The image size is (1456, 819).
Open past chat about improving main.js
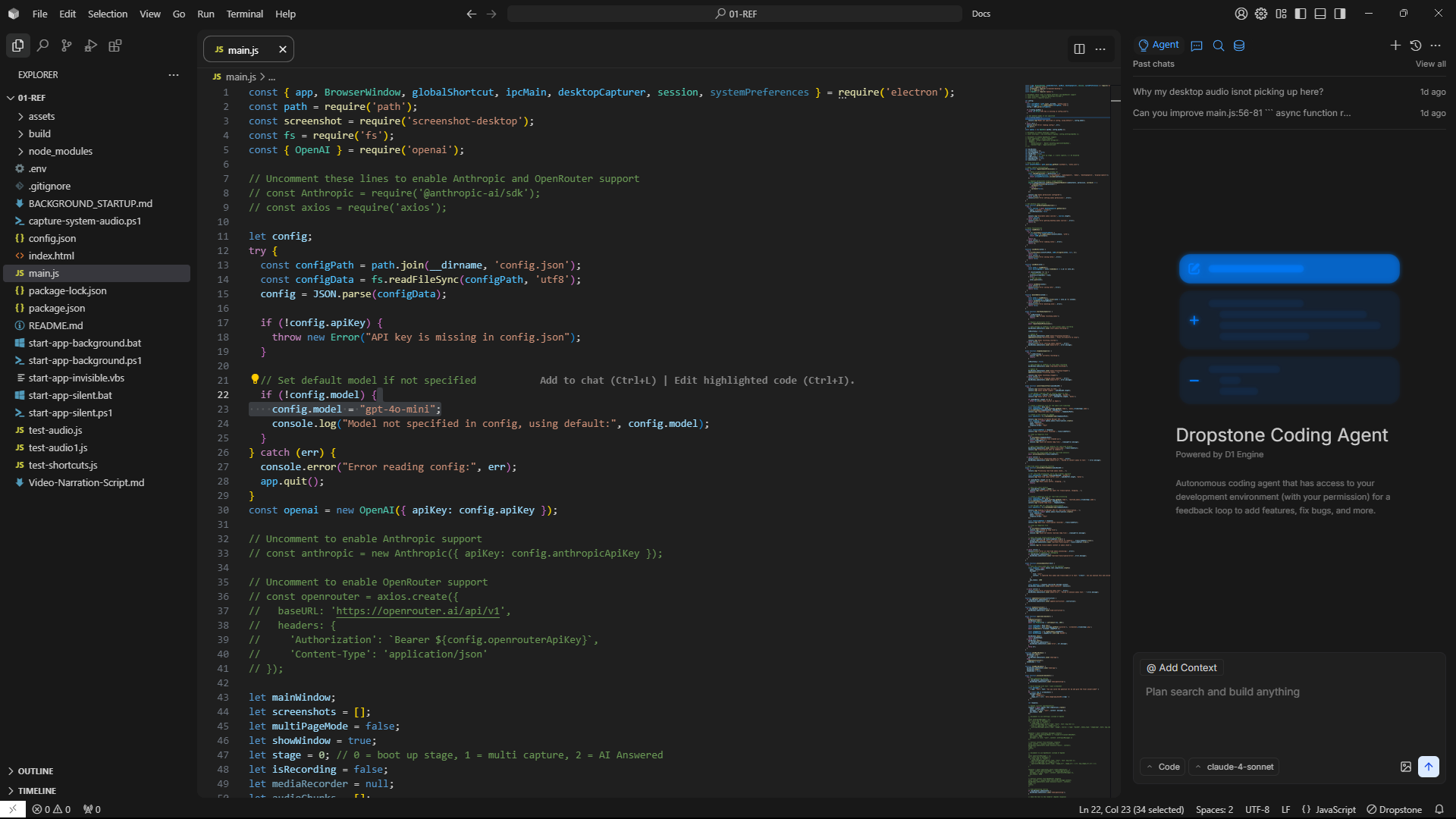click(x=1289, y=113)
